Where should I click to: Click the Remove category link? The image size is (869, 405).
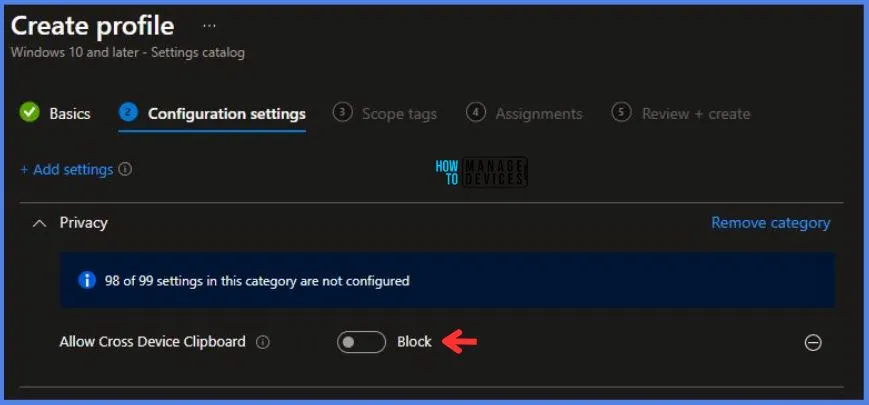pos(770,223)
